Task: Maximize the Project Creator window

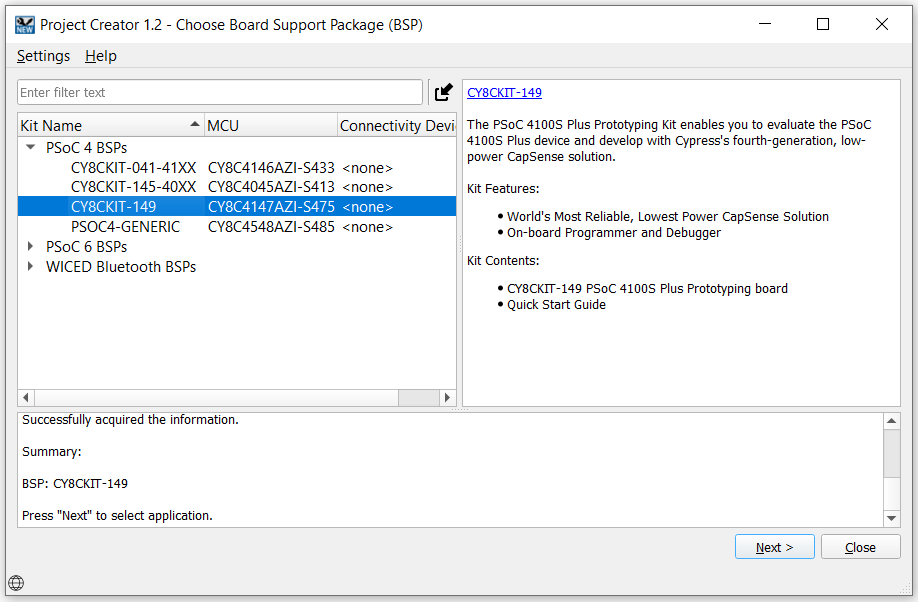Action: tap(823, 24)
